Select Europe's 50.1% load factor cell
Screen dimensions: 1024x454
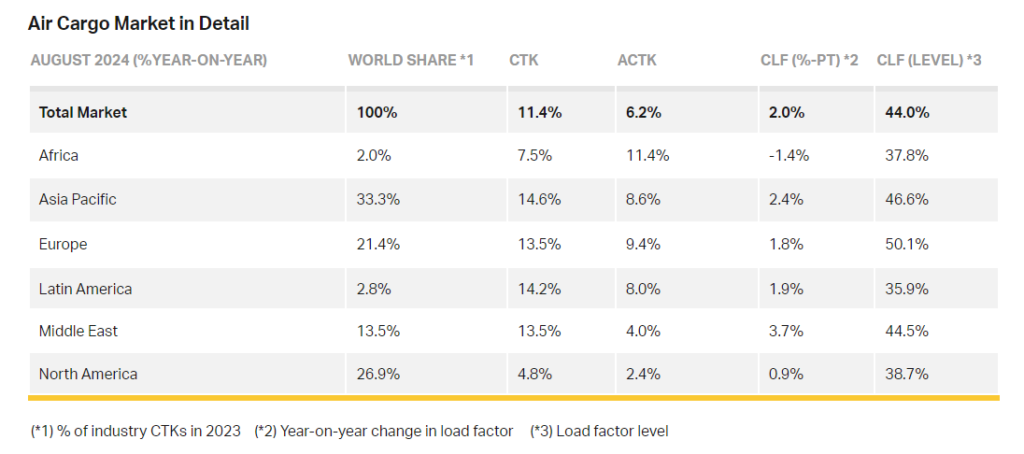(x=906, y=244)
